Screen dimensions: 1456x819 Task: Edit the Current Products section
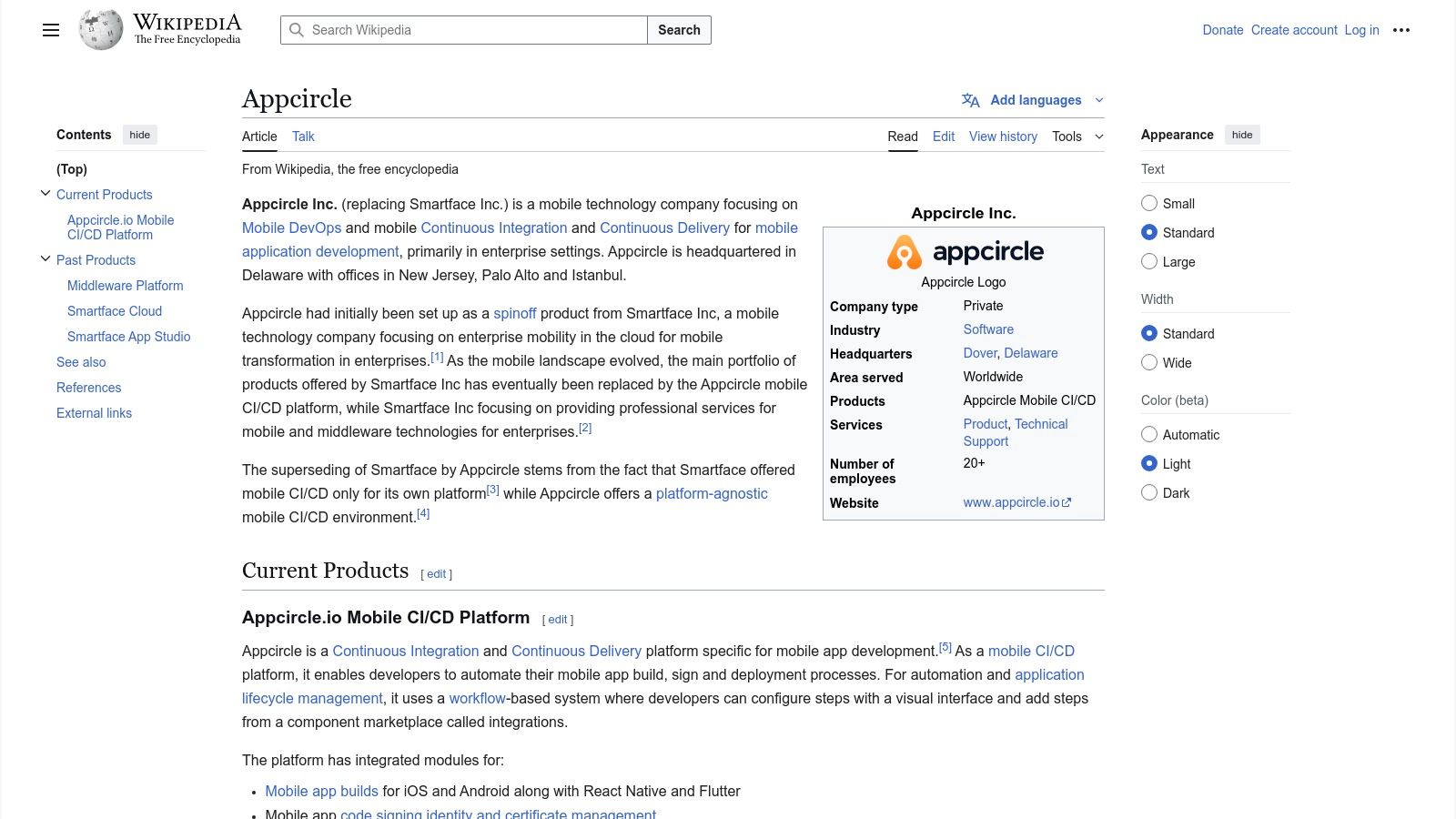437,574
